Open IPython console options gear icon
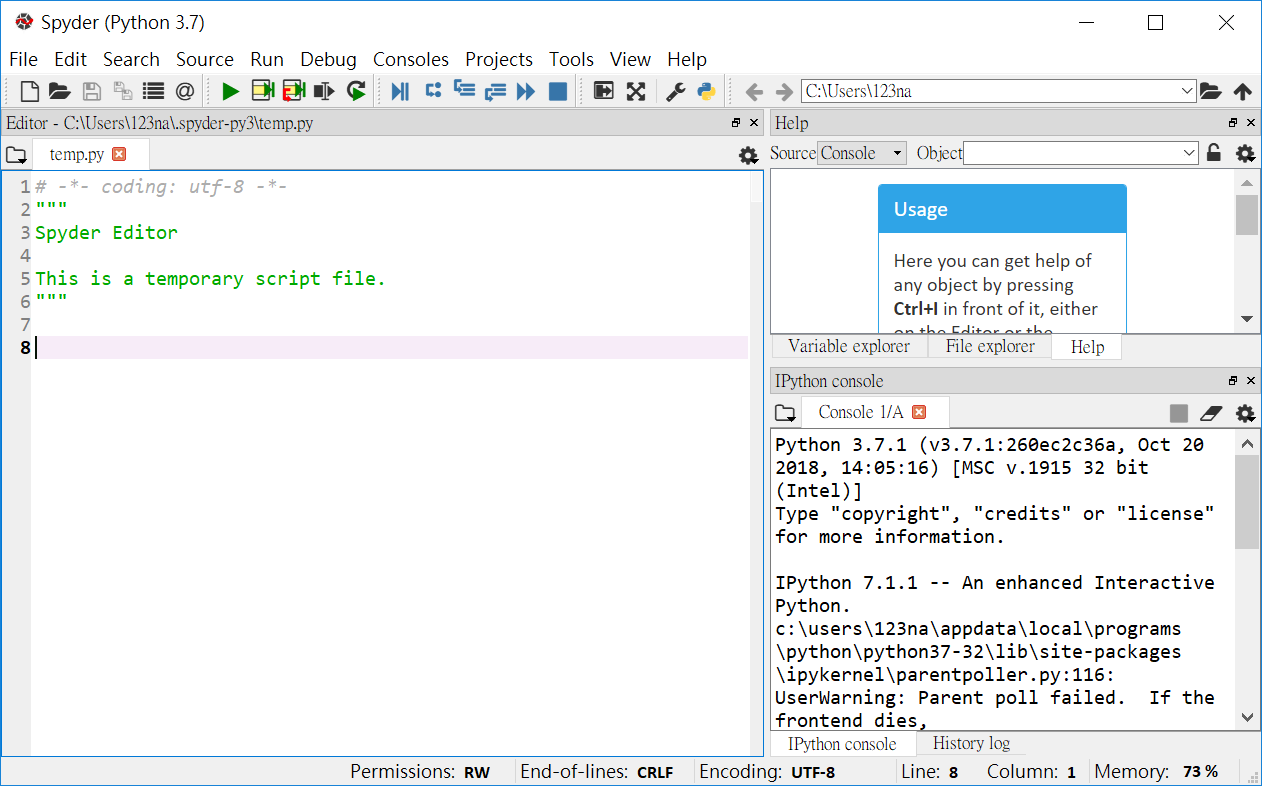 [1245, 413]
